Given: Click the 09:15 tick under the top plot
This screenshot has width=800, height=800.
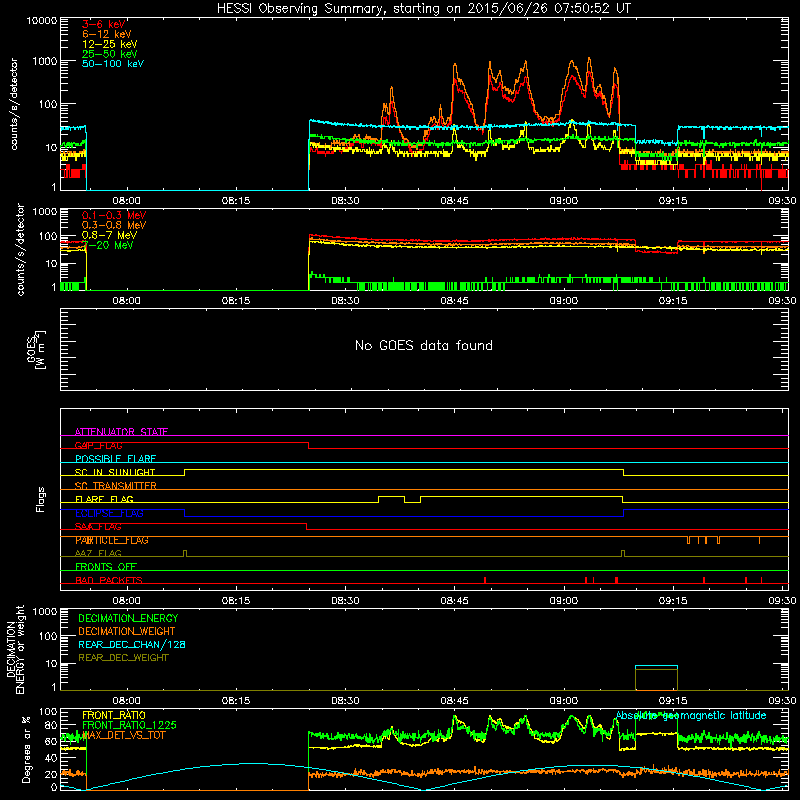Looking at the screenshot, I should (672, 201).
